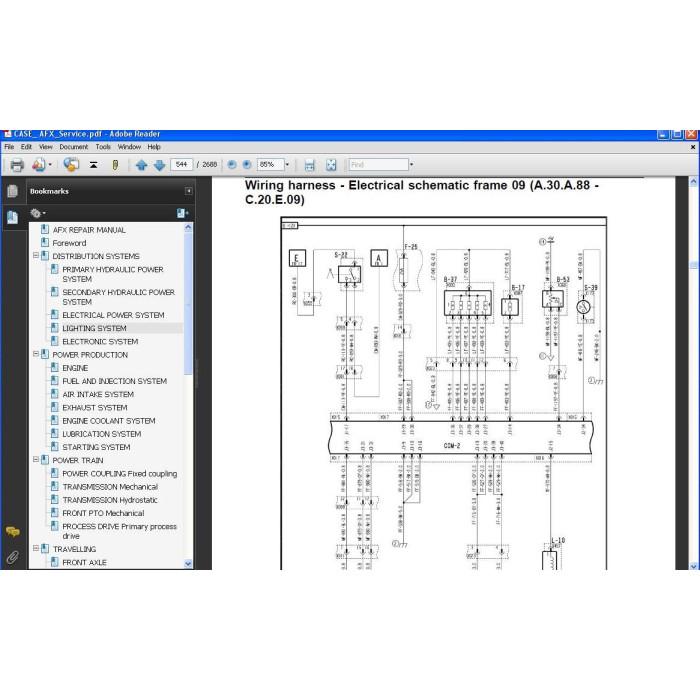Select ELECTRONIC SYSTEM bookmark
700x700 pixels.
[x=100, y=342]
